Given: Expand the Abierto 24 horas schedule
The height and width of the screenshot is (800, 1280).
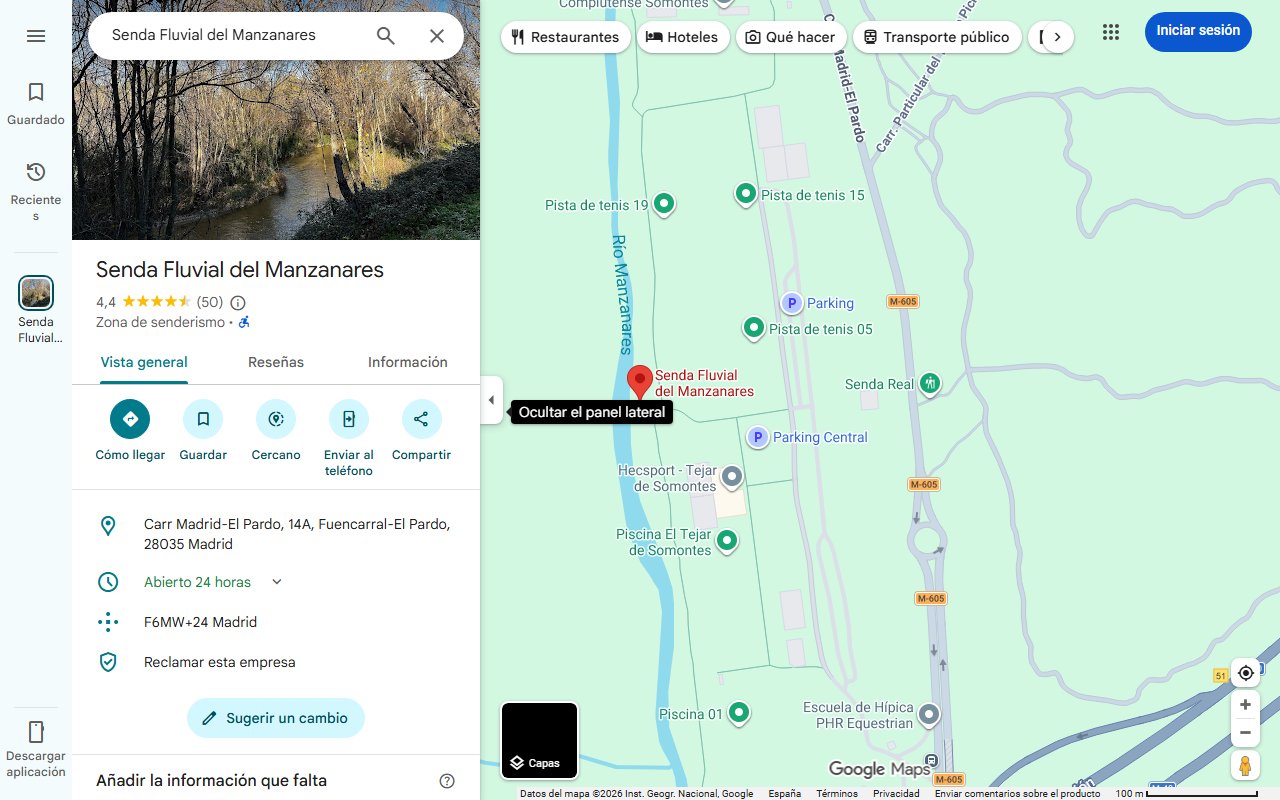Looking at the screenshot, I should (x=276, y=581).
